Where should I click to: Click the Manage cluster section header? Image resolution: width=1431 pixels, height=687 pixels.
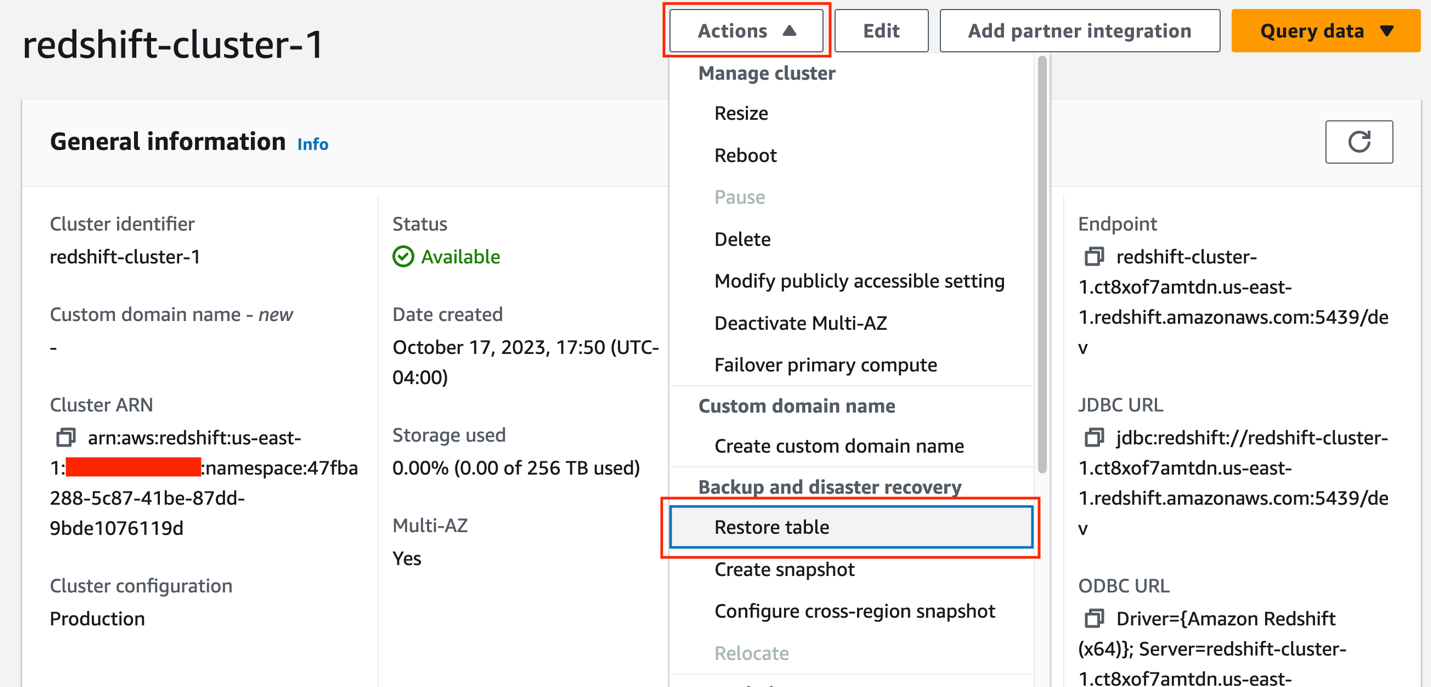pos(766,73)
